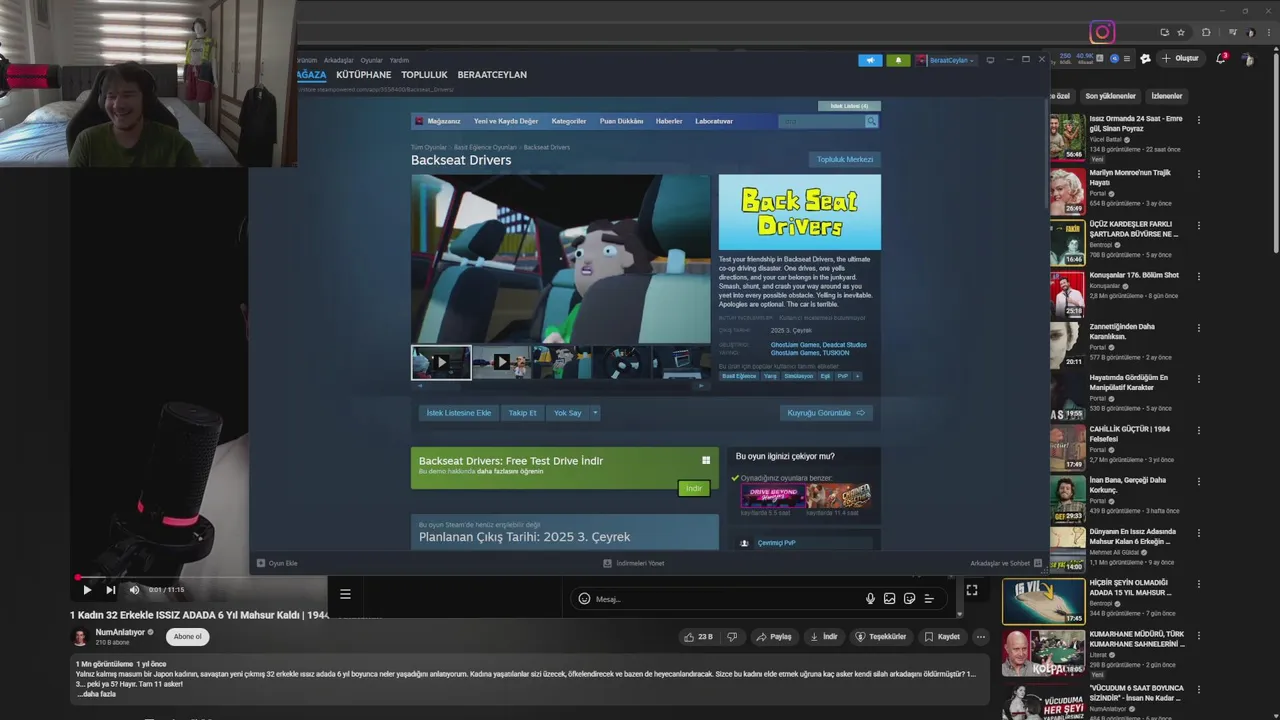Select İzlenenler filter chip

tap(1167, 96)
